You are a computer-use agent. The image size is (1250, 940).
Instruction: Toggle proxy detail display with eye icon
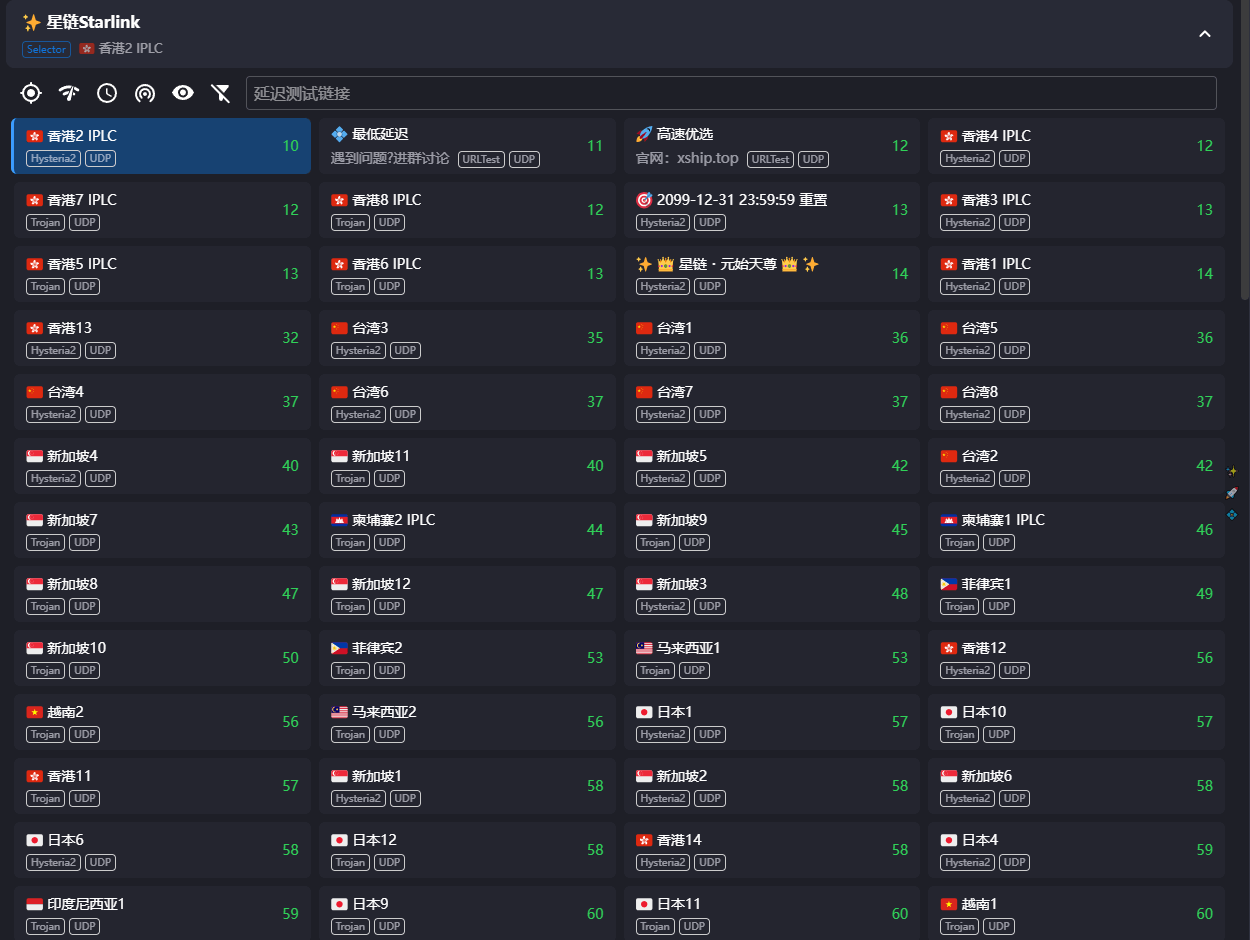183,93
